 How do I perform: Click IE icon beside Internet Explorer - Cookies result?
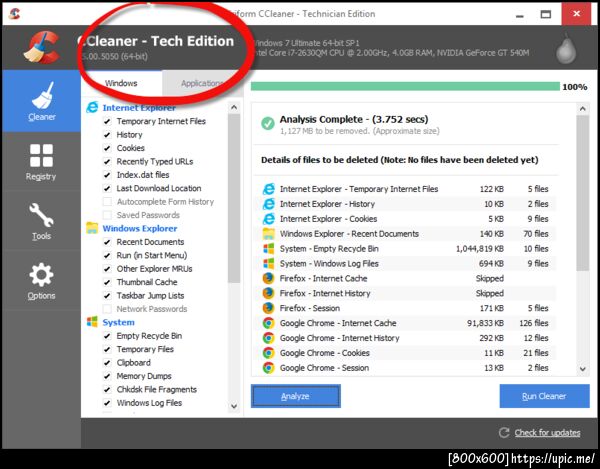(269, 219)
